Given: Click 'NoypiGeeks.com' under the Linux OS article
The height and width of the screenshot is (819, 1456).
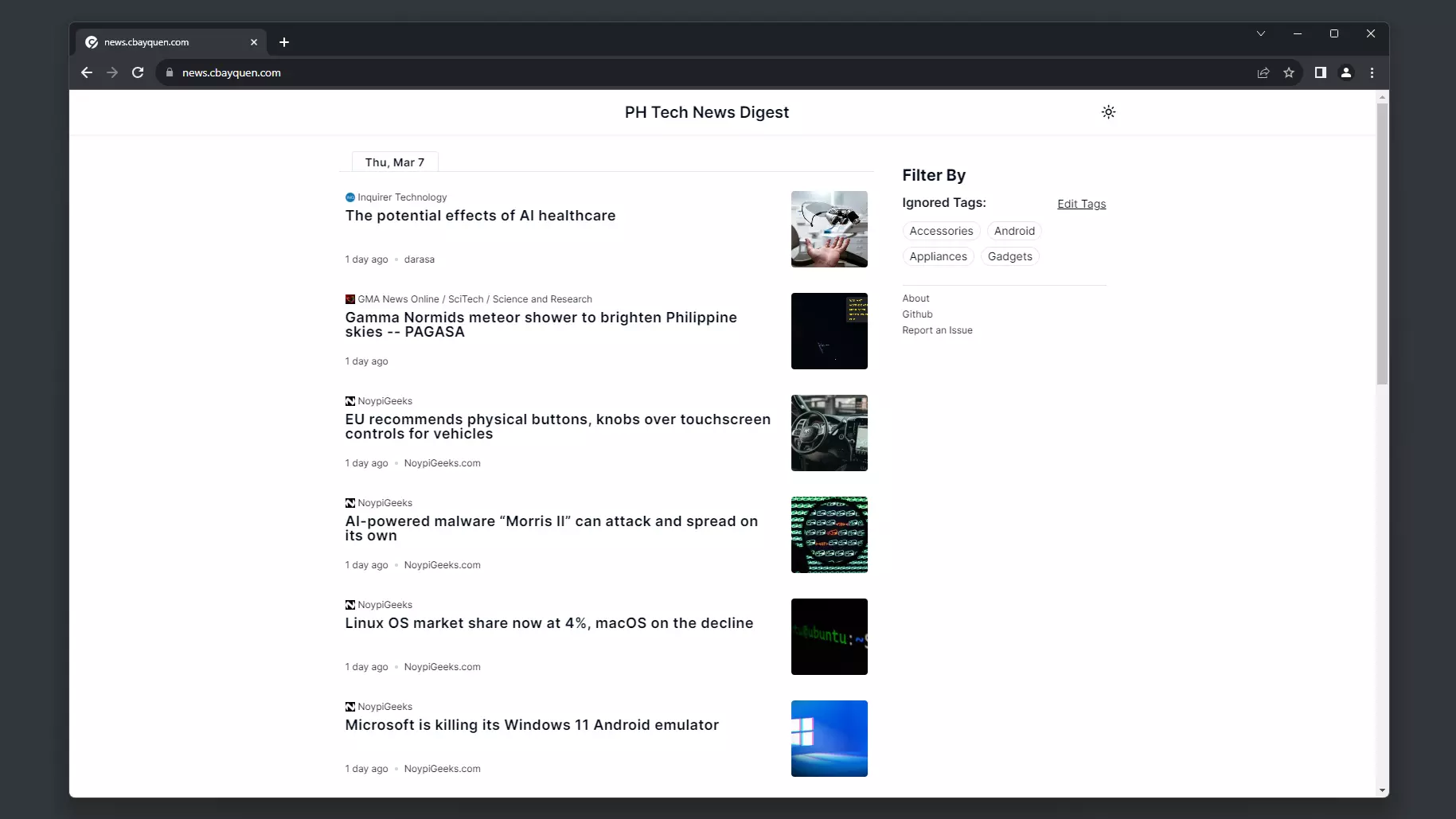Looking at the screenshot, I should click(x=442, y=667).
